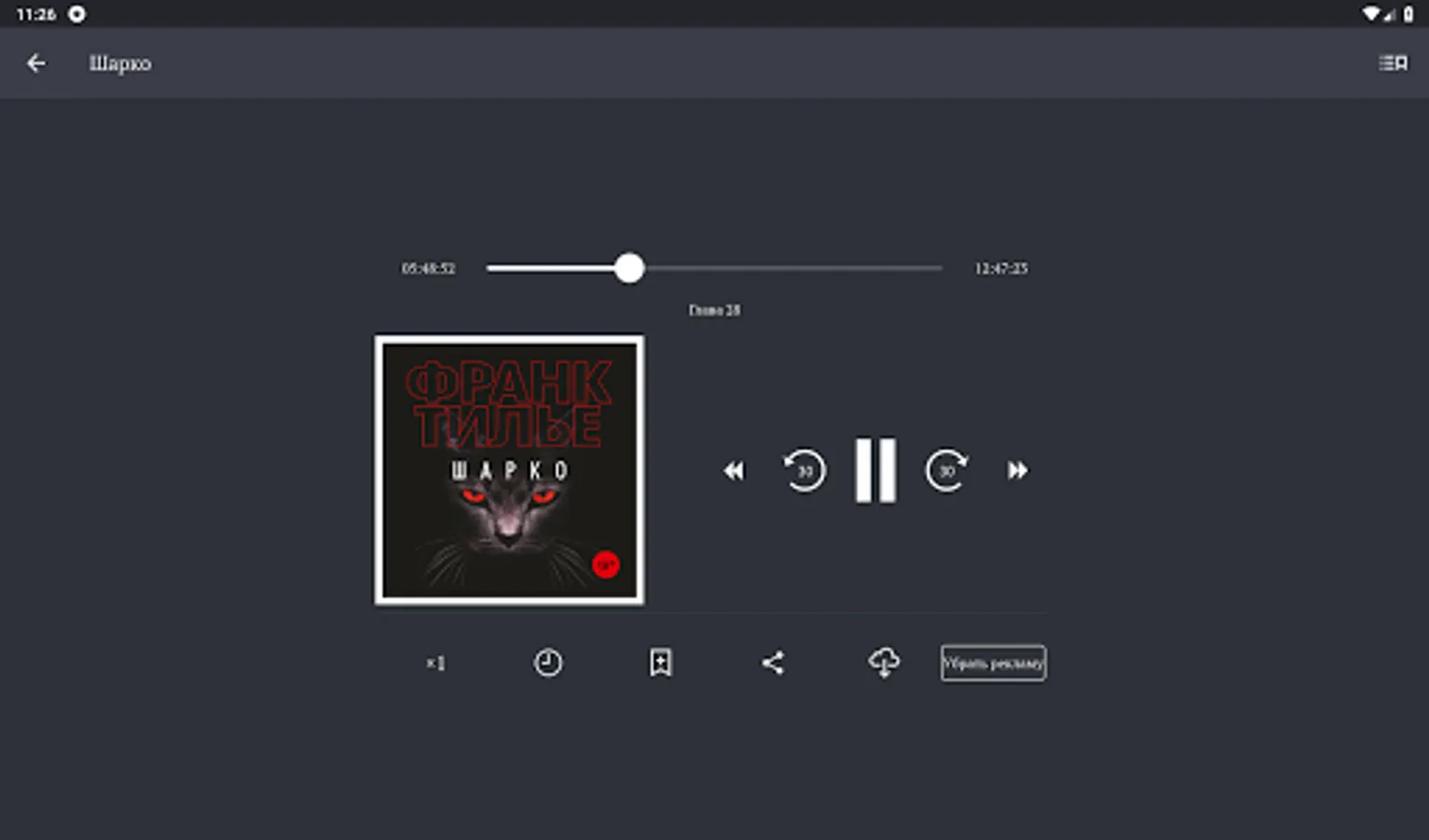Click the circular notification icon in the status bar
The width and height of the screenshot is (1429, 840).
77,14
